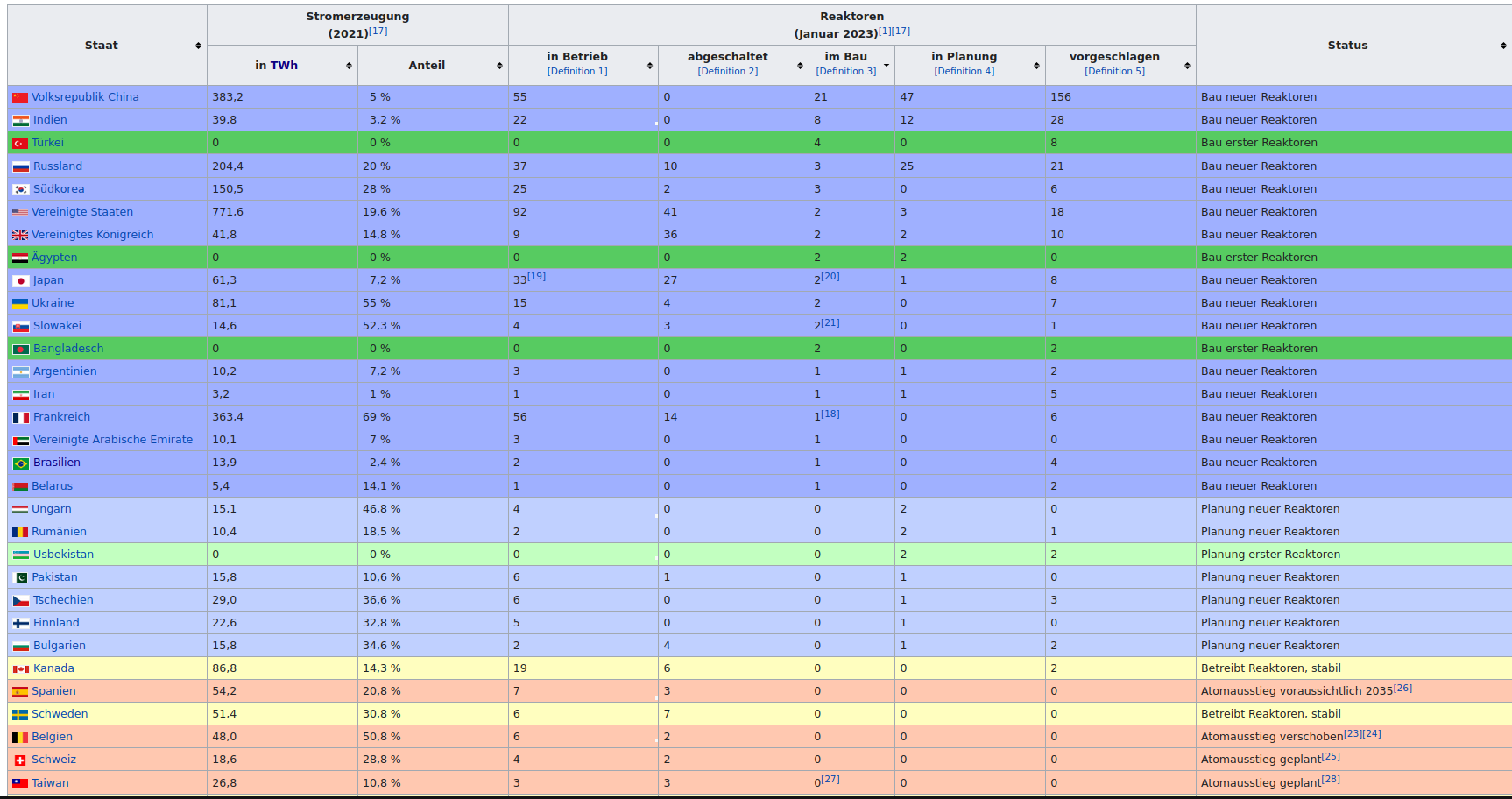The height and width of the screenshot is (799, 1512).
Task: Open the Usbekistan country link
Action: point(63,555)
